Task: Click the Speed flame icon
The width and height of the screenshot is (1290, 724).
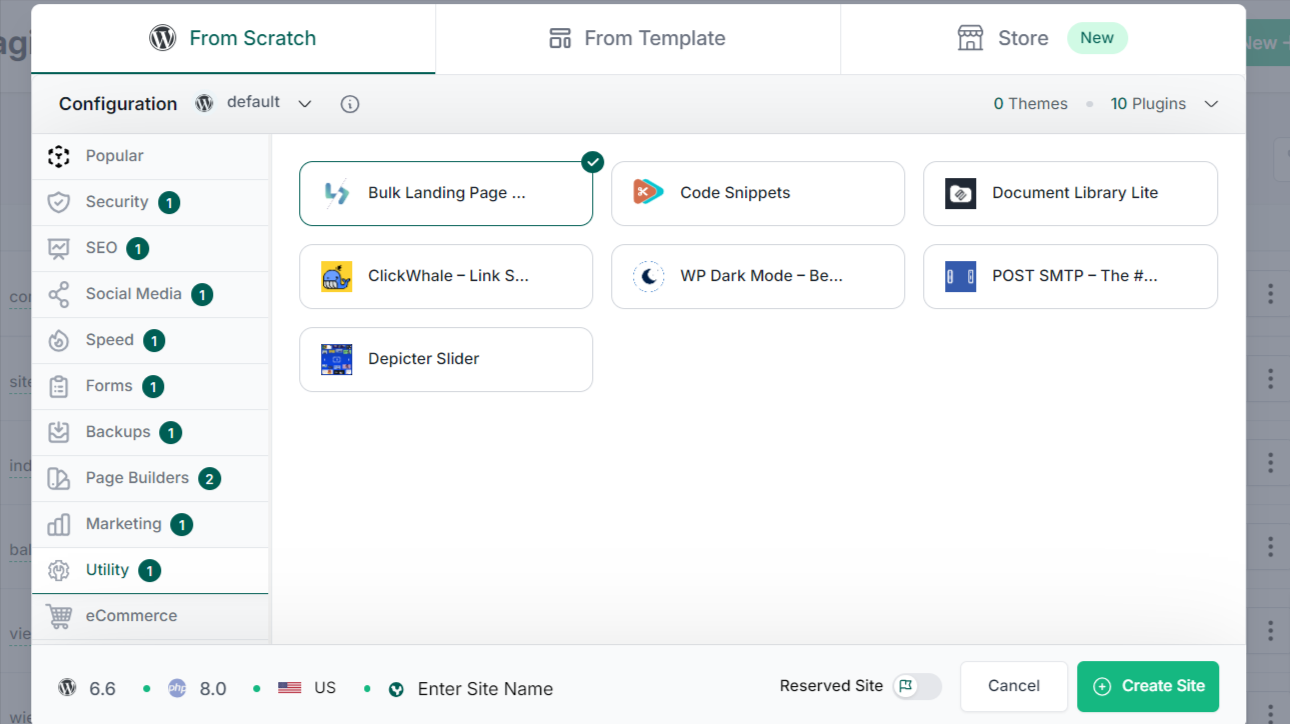Action: [59, 340]
